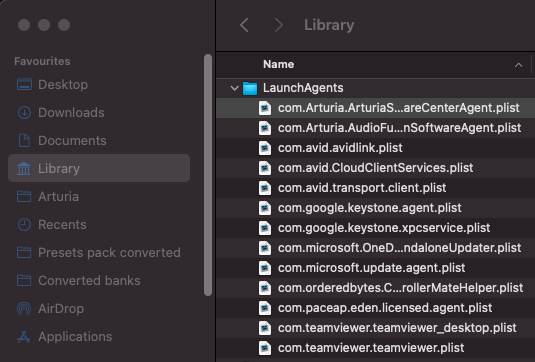Open Documents from Favourites sidebar

[99, 140]
